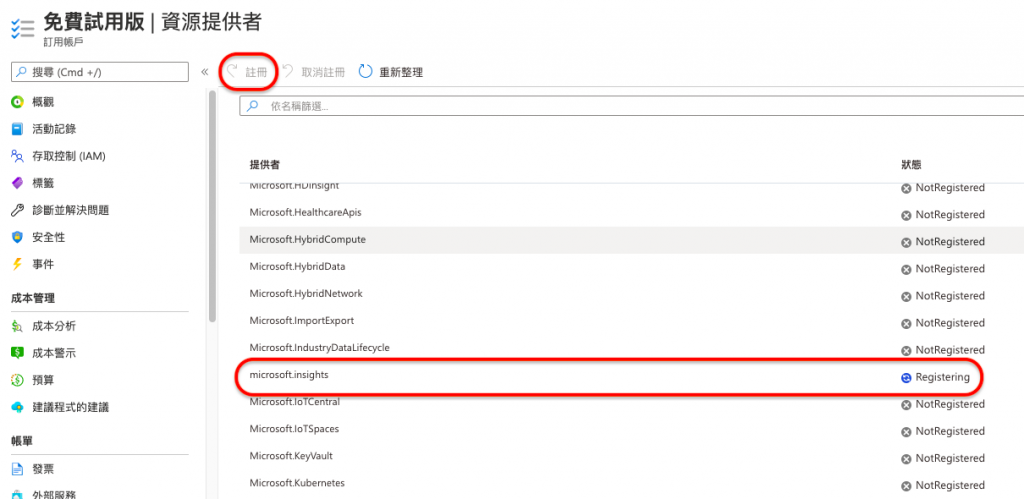This screenshot has width=1024, height=499.
Task: Sort by the 提供者 column header
Action: 265,164
